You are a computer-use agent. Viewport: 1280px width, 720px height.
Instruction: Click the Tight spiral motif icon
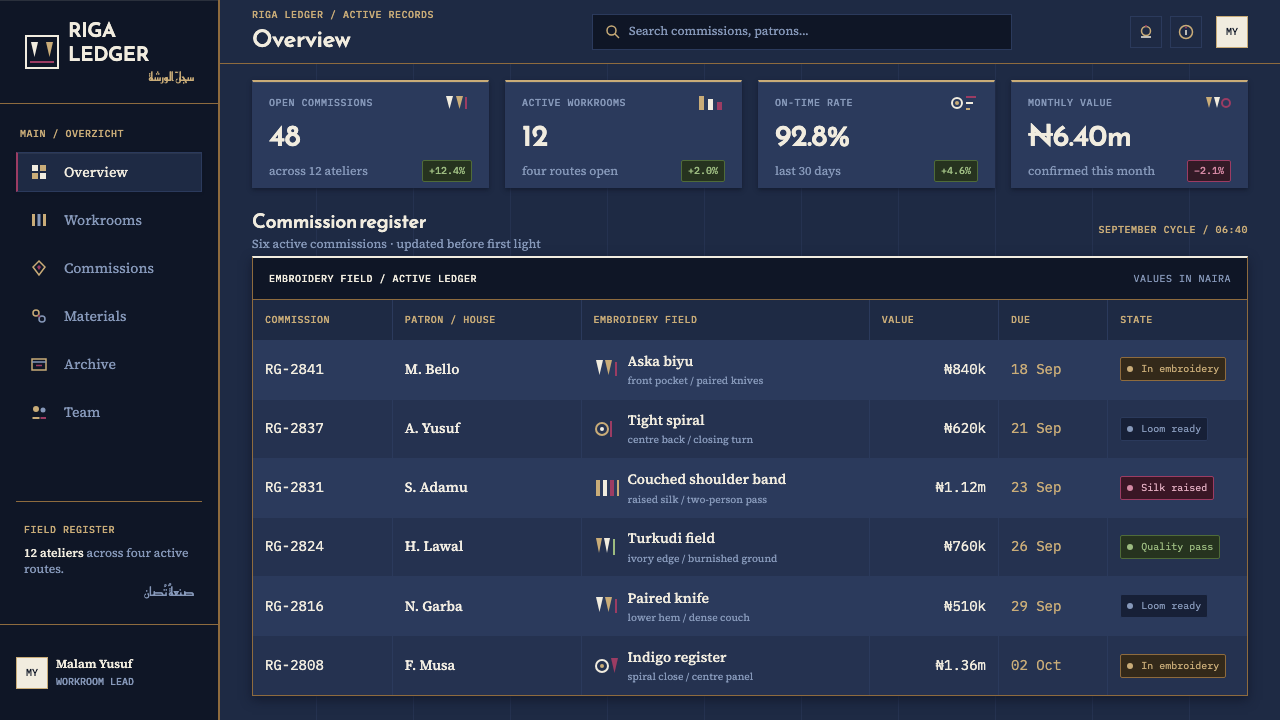(603, 429)
